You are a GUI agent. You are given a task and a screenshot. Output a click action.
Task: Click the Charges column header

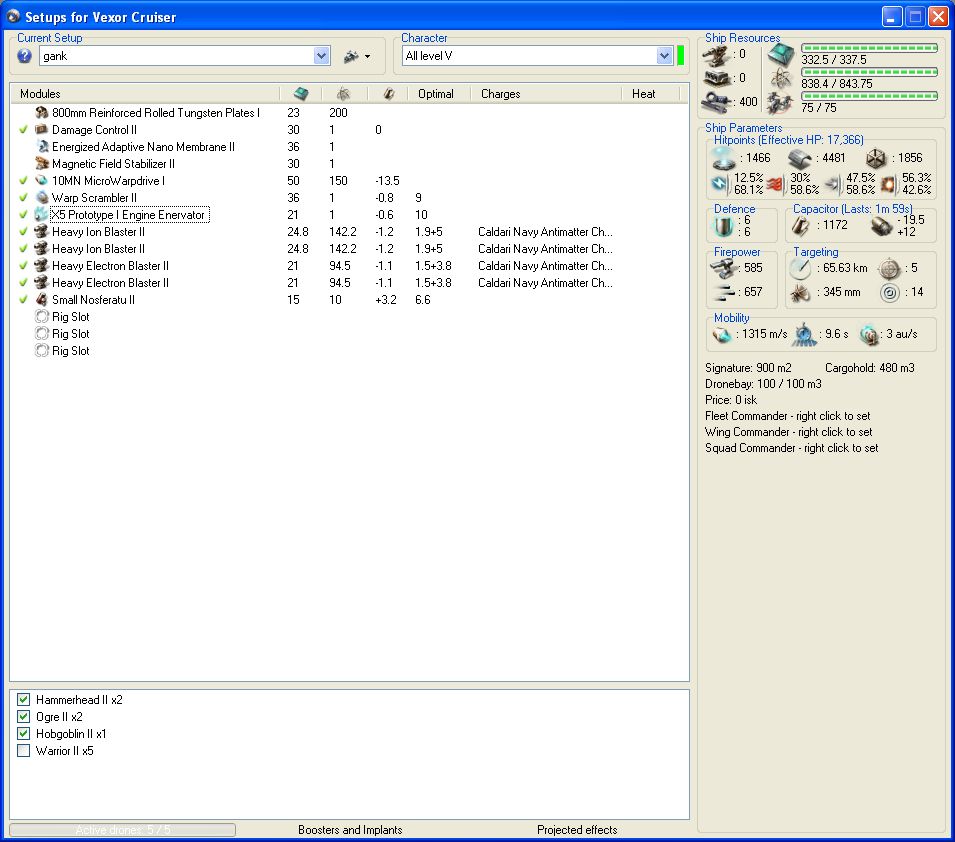click(500, 94)
